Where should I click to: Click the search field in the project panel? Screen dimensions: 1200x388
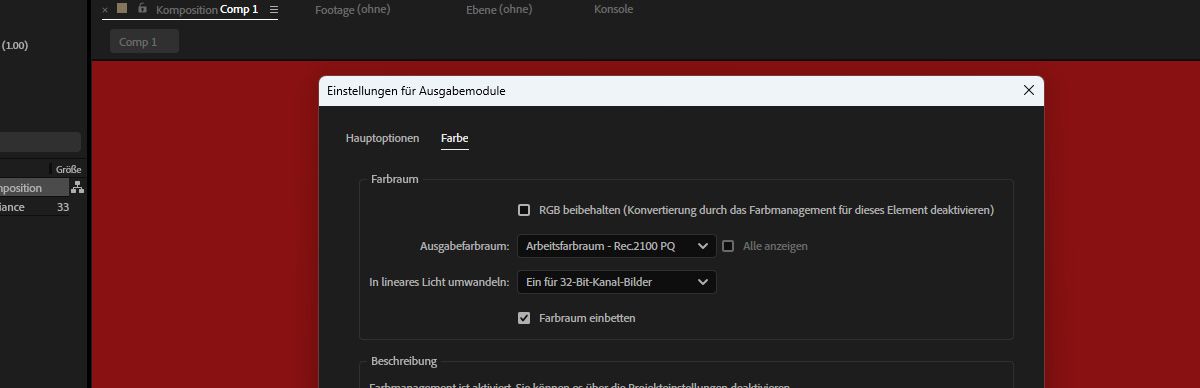point(40,142)
